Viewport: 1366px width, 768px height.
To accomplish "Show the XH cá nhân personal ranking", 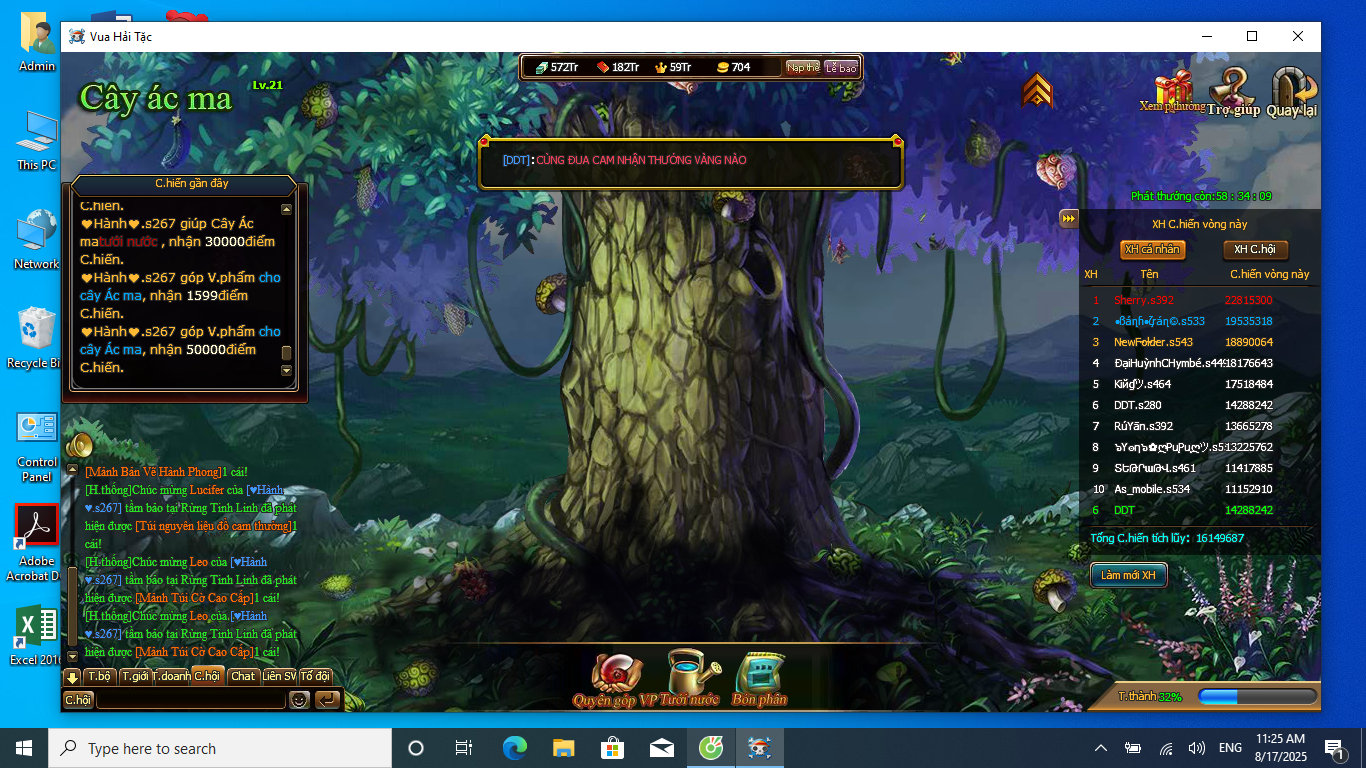I will (1152, 250).
